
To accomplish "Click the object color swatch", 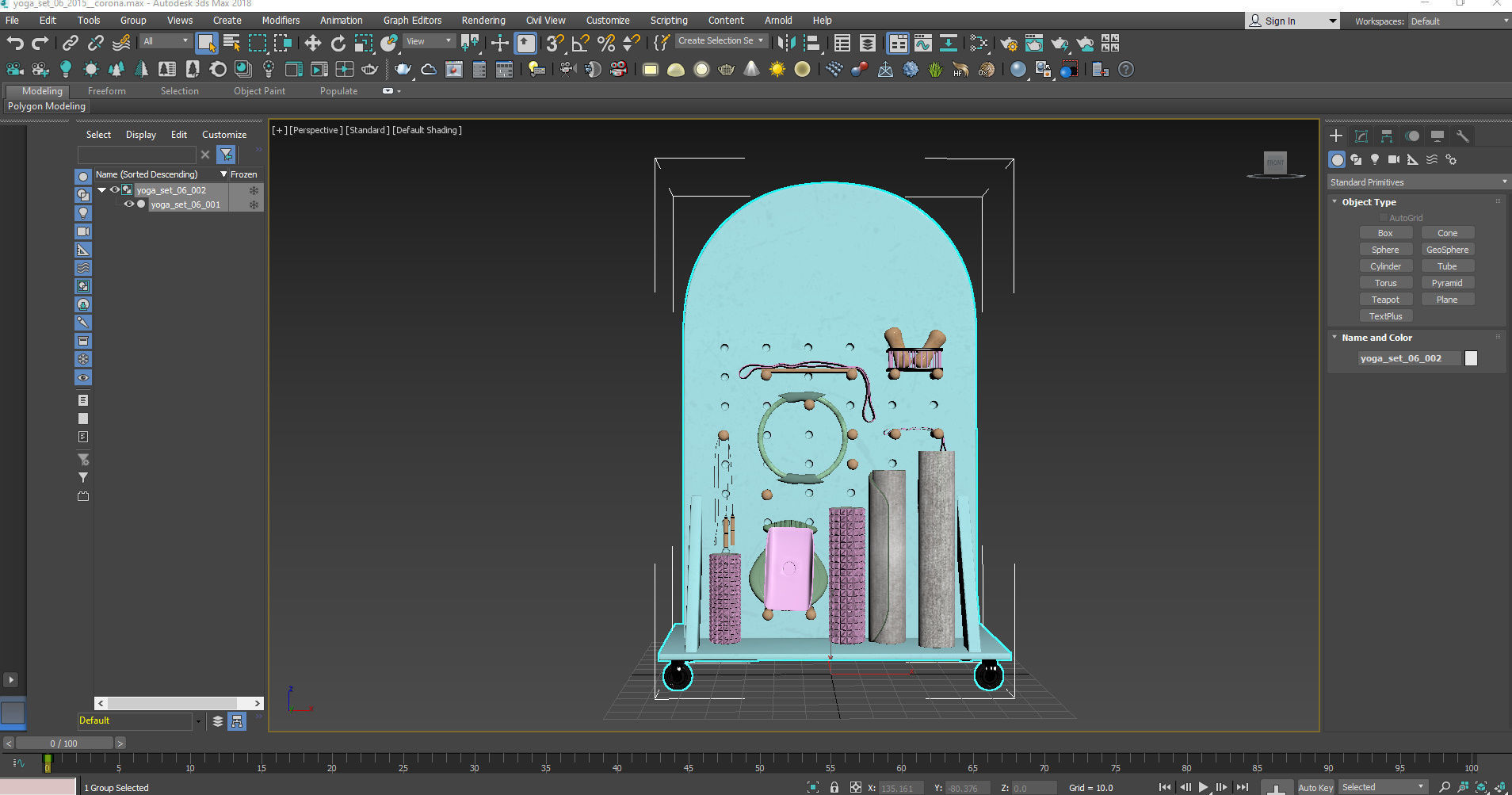I will (1471, 358).
